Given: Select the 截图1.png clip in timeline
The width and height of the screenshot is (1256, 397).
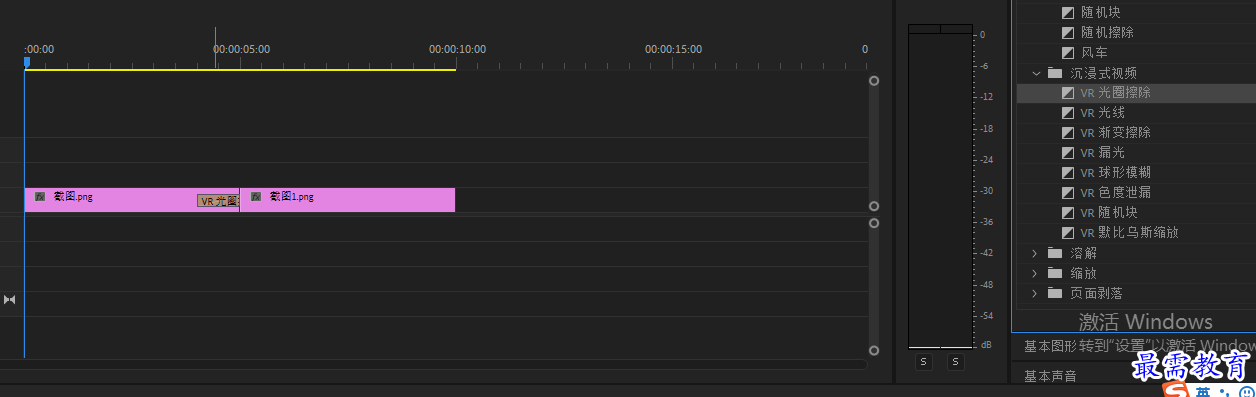Looking at the screenshot, I should 347,199.
